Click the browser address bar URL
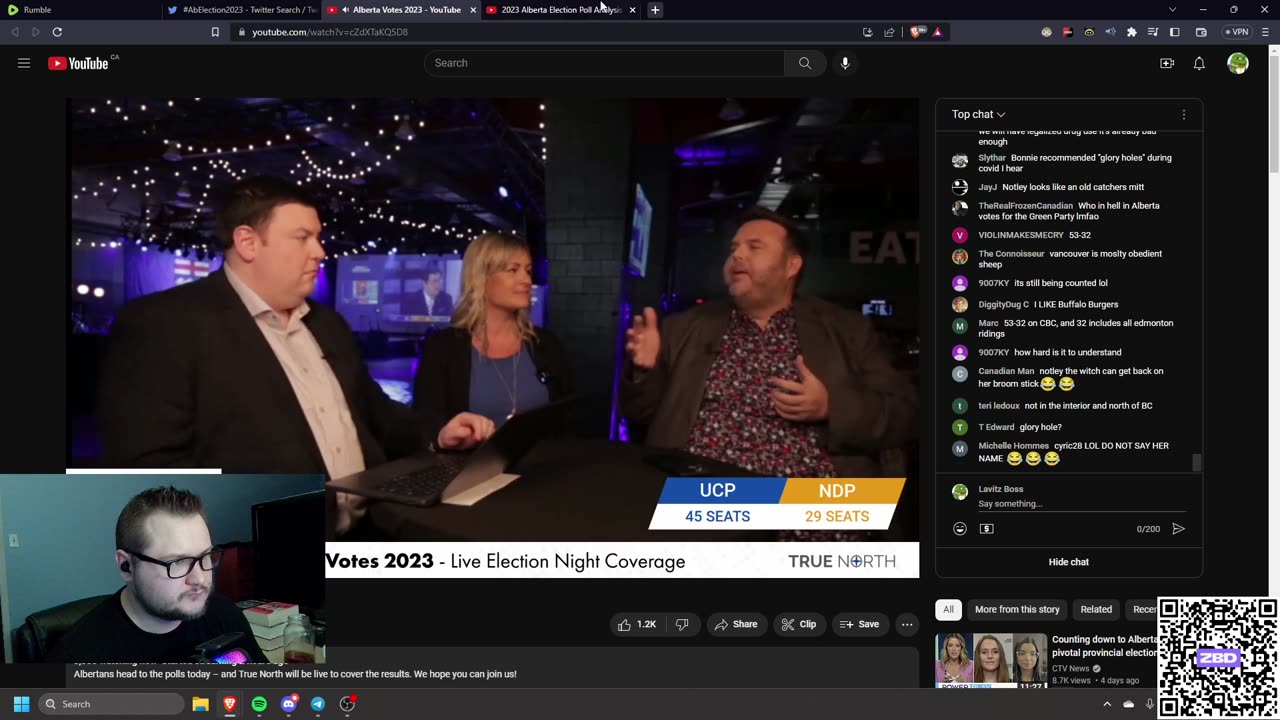Image resolution: width=1280 pixels, height=720 pixels. [x=330, y=32]
